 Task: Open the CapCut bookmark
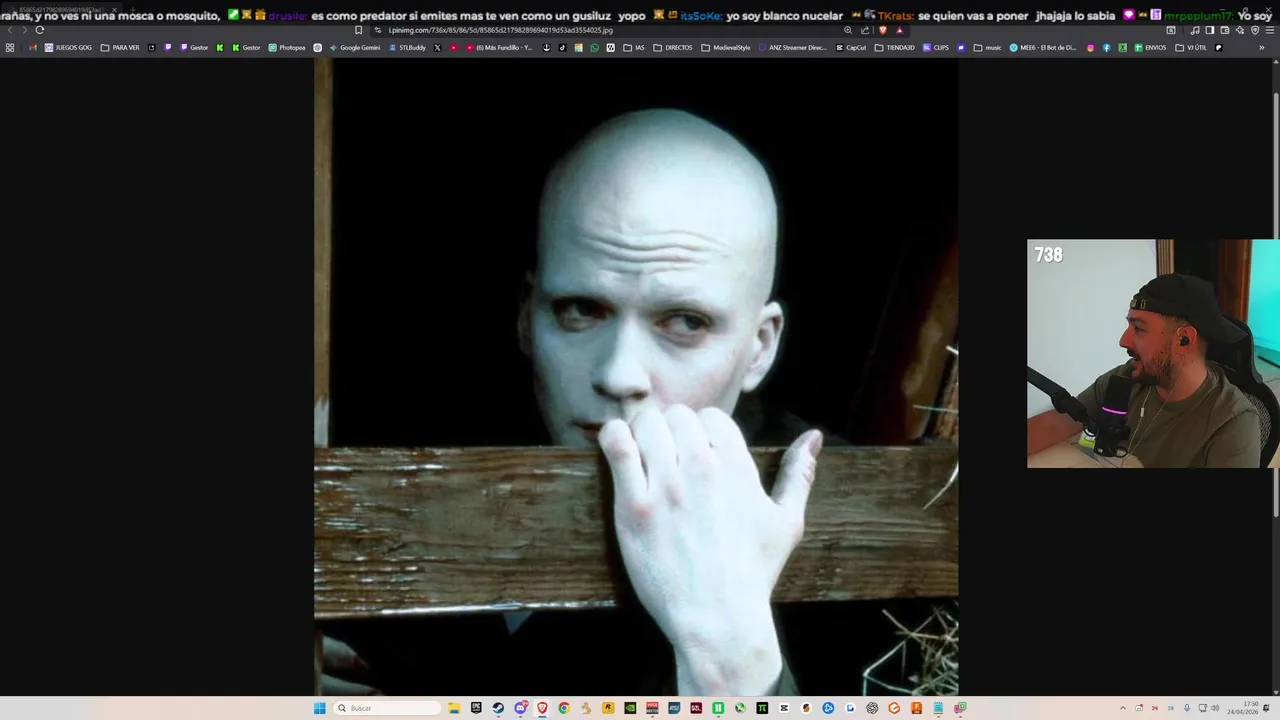point(851,47)
